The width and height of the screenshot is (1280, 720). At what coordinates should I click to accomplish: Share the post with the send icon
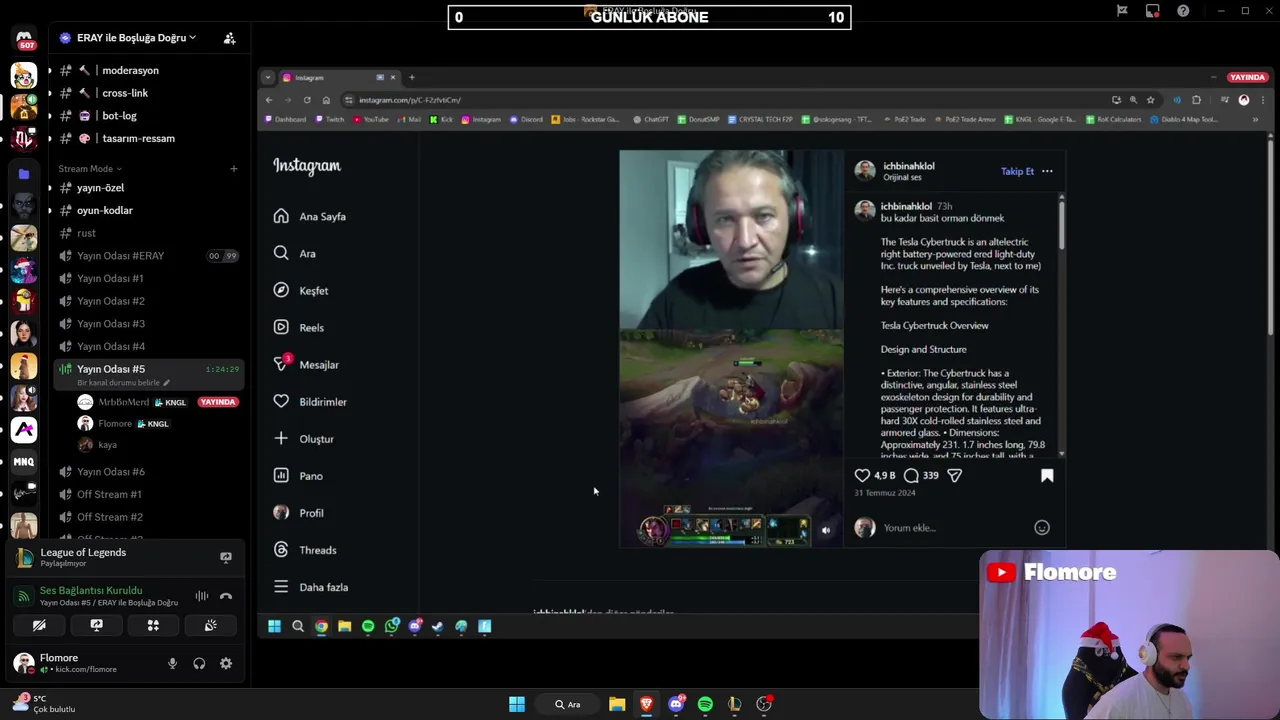(954, 476)
